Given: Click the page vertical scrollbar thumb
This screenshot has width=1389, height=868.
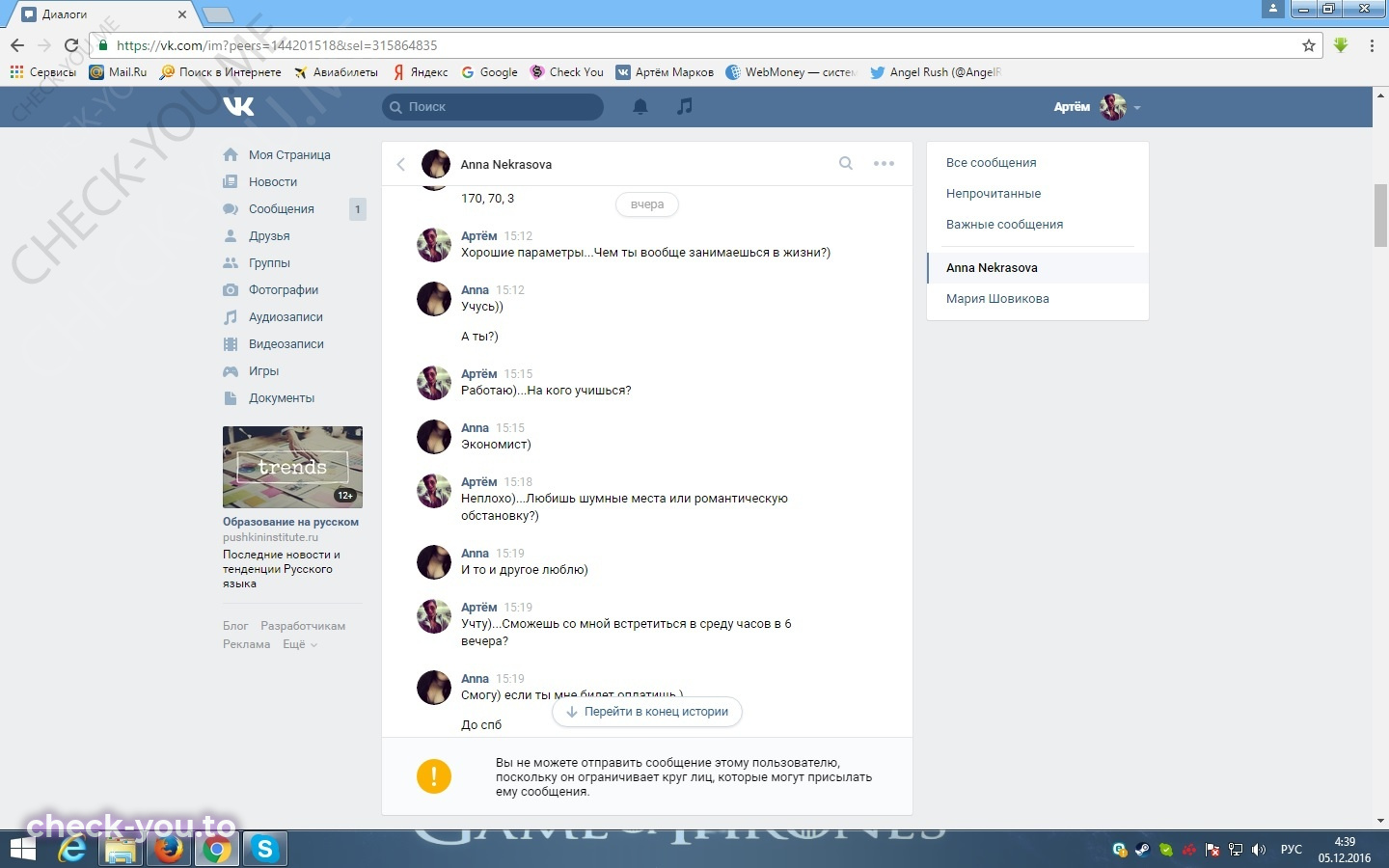Looking at the screenshot, I should pyautogui.click(x=1380, y=214).
